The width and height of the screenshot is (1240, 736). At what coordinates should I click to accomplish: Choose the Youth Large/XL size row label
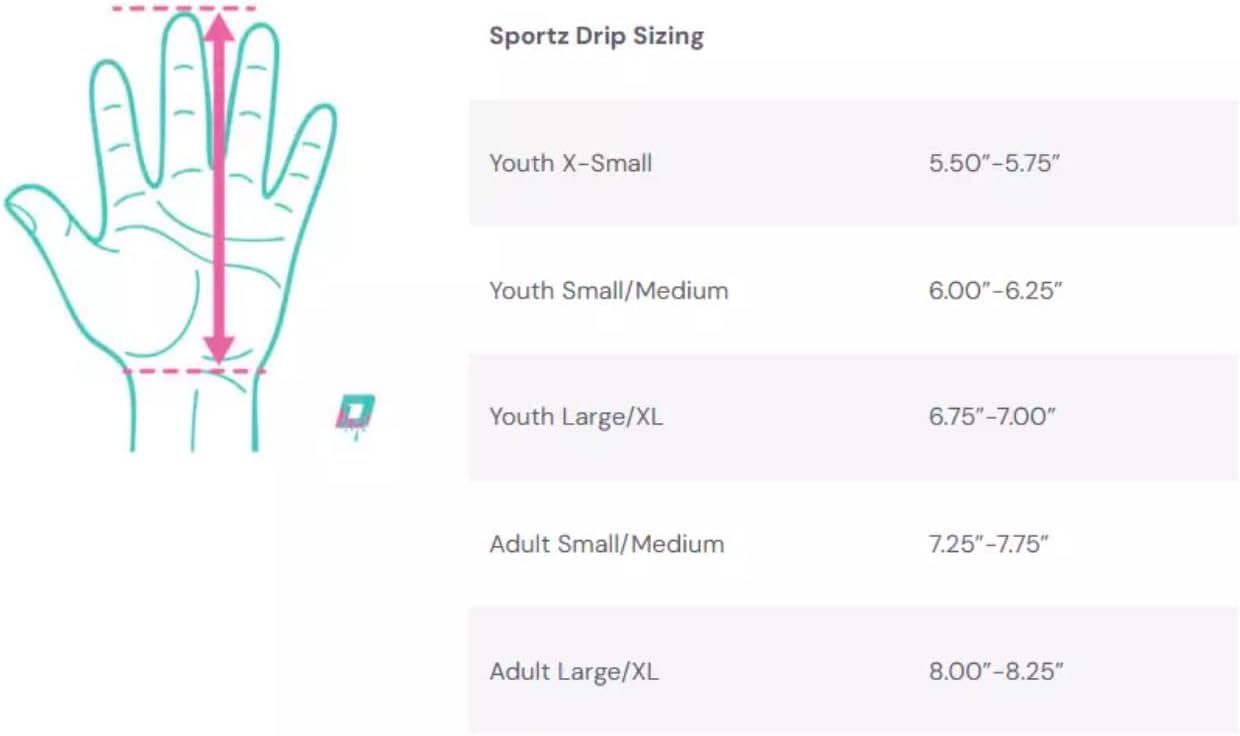tap(576, 417)
